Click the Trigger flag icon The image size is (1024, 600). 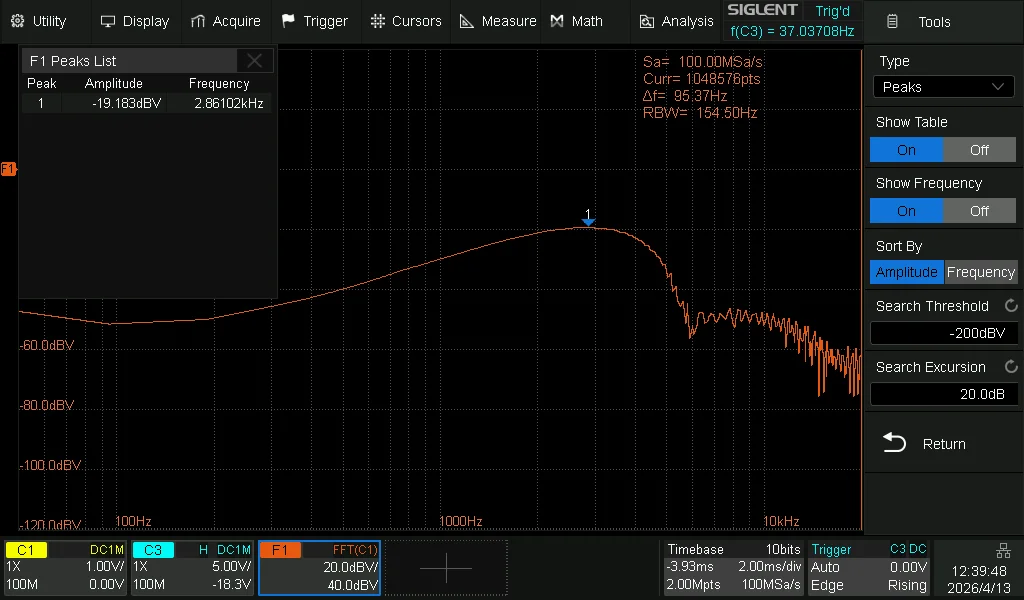289,21
